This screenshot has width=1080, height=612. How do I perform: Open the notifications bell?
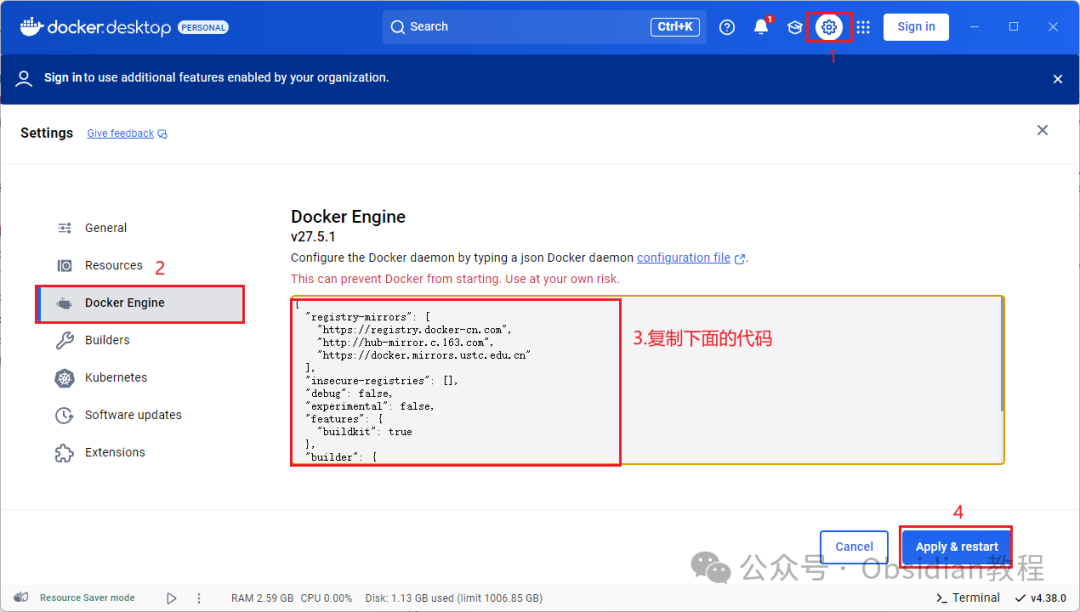click(761, 27)
